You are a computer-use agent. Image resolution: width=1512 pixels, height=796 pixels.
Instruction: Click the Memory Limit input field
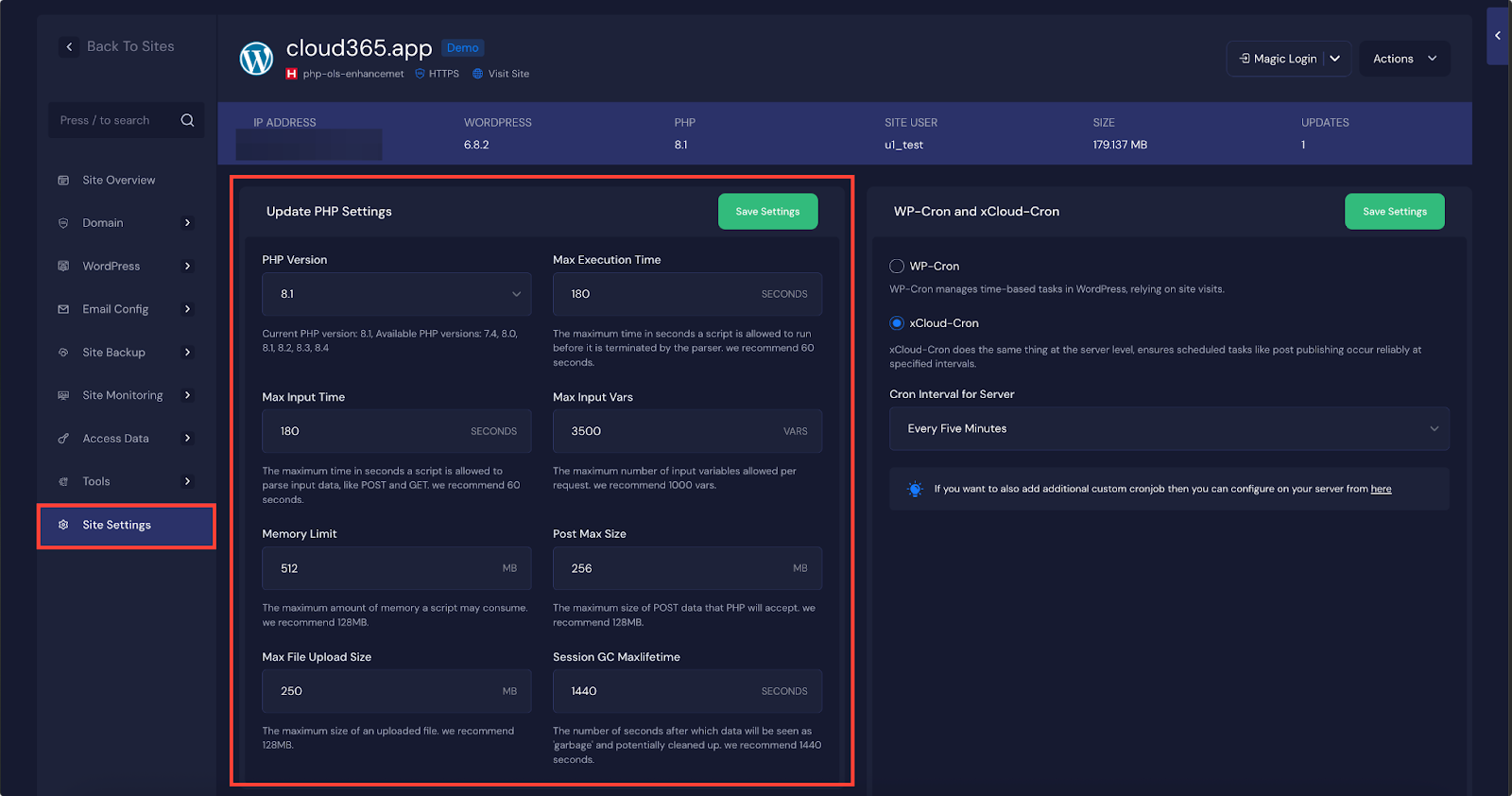(x=387, y=568)
